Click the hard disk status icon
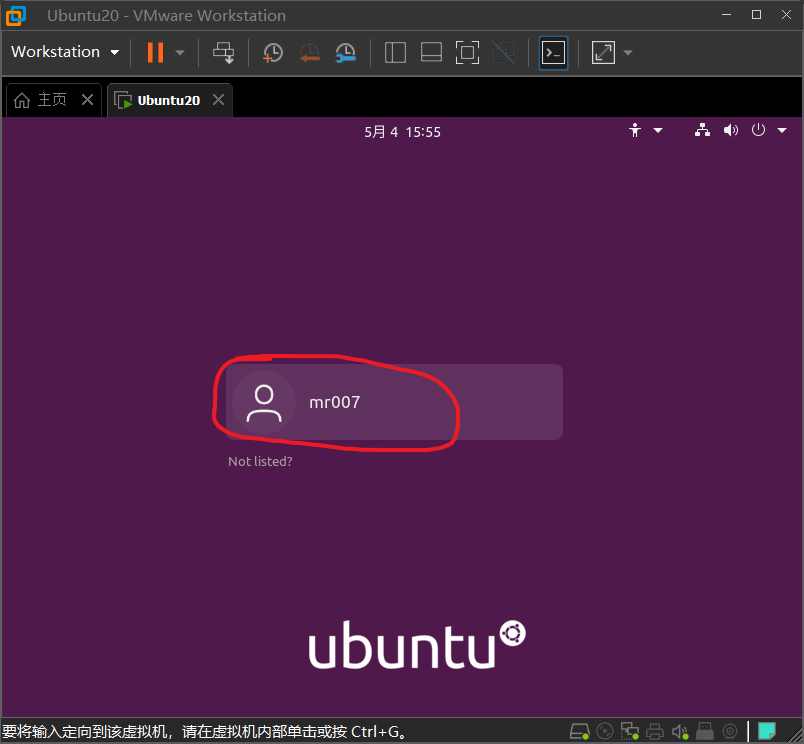This screenshot has width=804, height=744. coord(580,731)
